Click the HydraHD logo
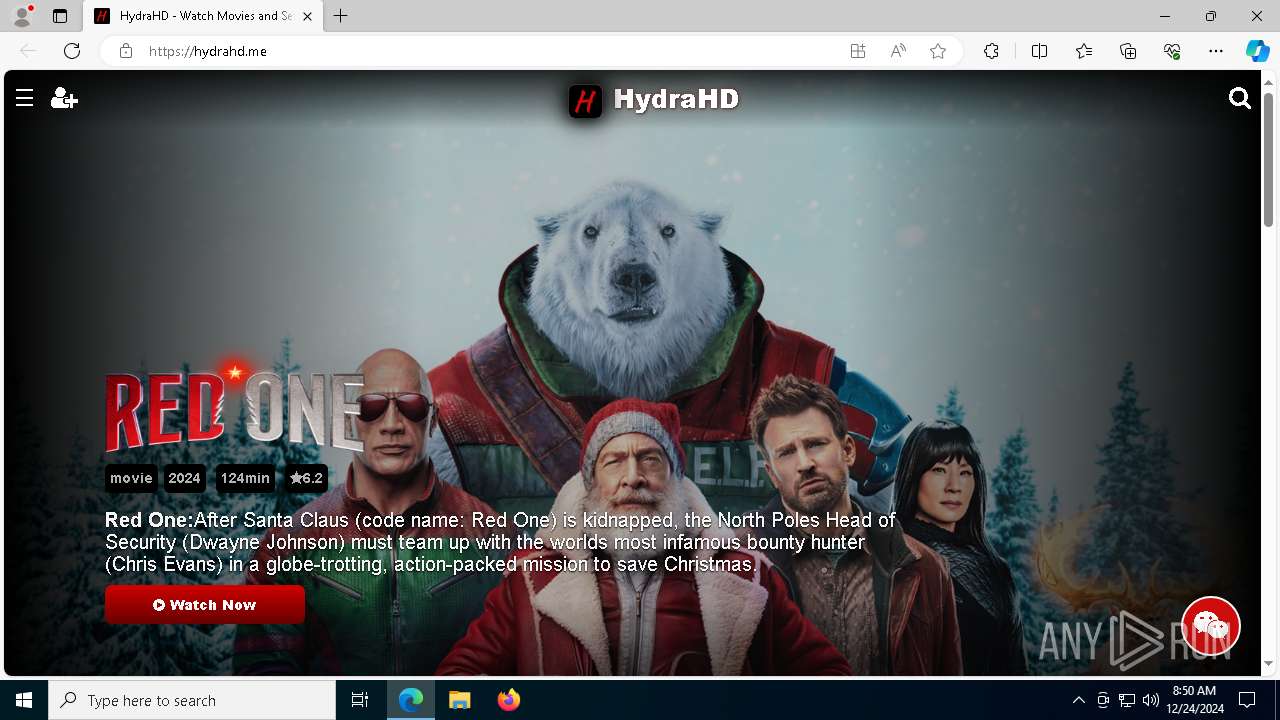Image resolution: width=1280 pixels, height=720 pixels. click(x=654, y=100)
